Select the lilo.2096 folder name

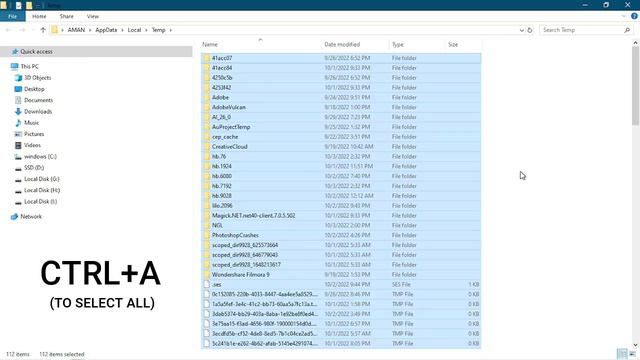pyautogui.click(x=222, y=206)
